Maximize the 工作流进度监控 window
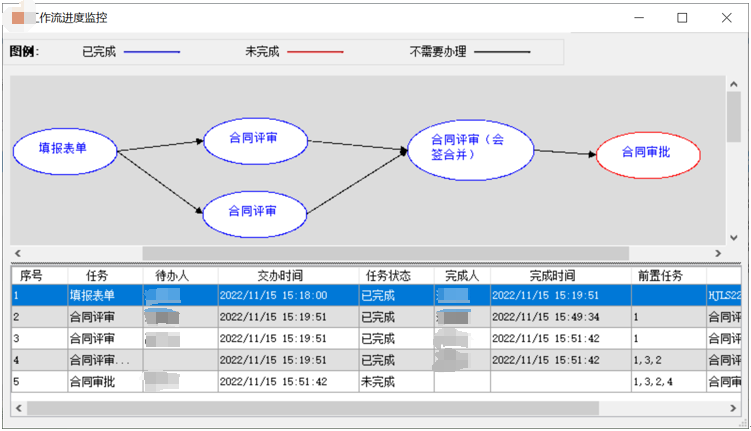The height and width of the screenshot is (431, 751). pos(682,18)
